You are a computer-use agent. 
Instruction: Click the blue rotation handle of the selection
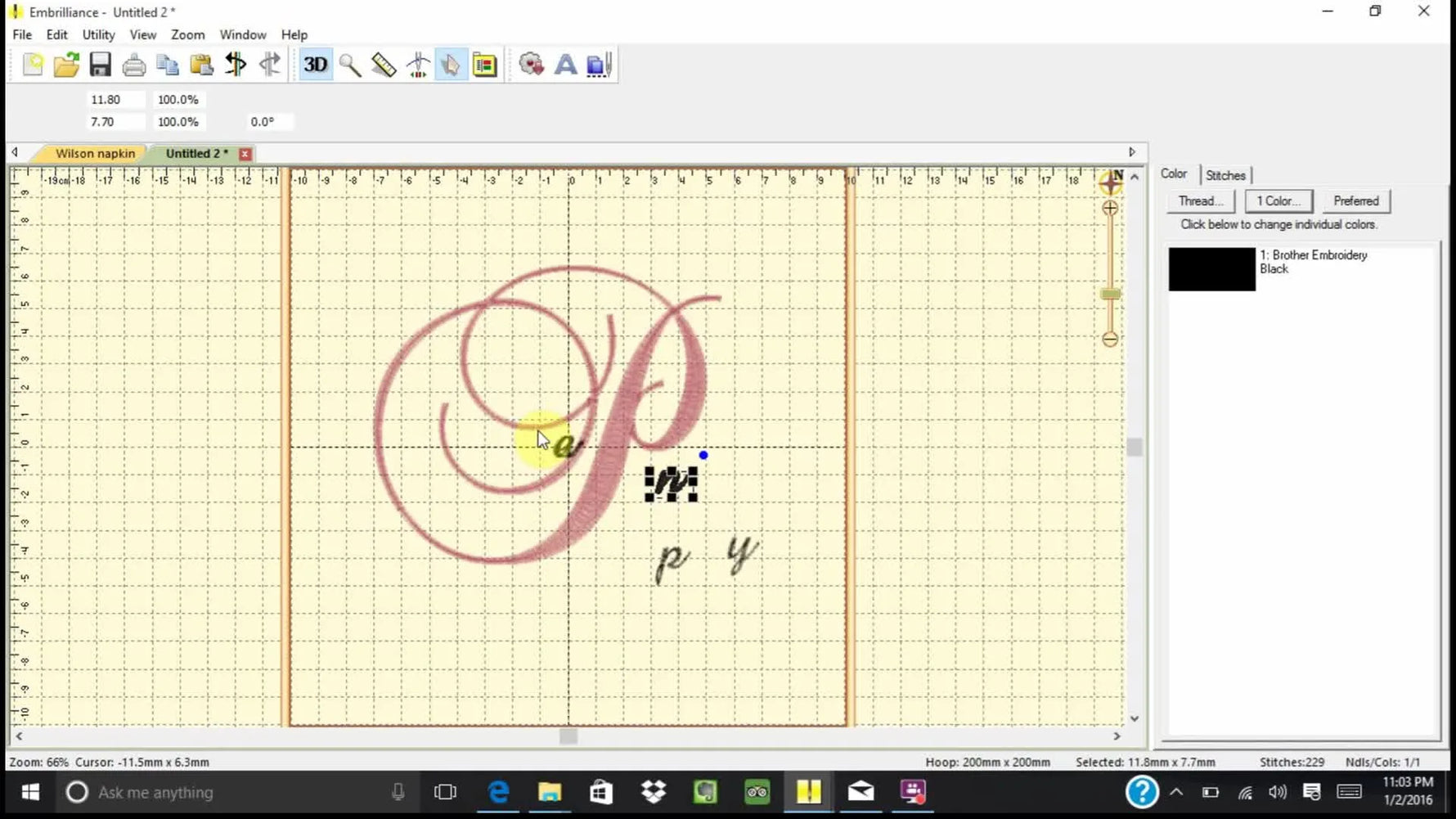pyautogui.click(x=703, y=455)
